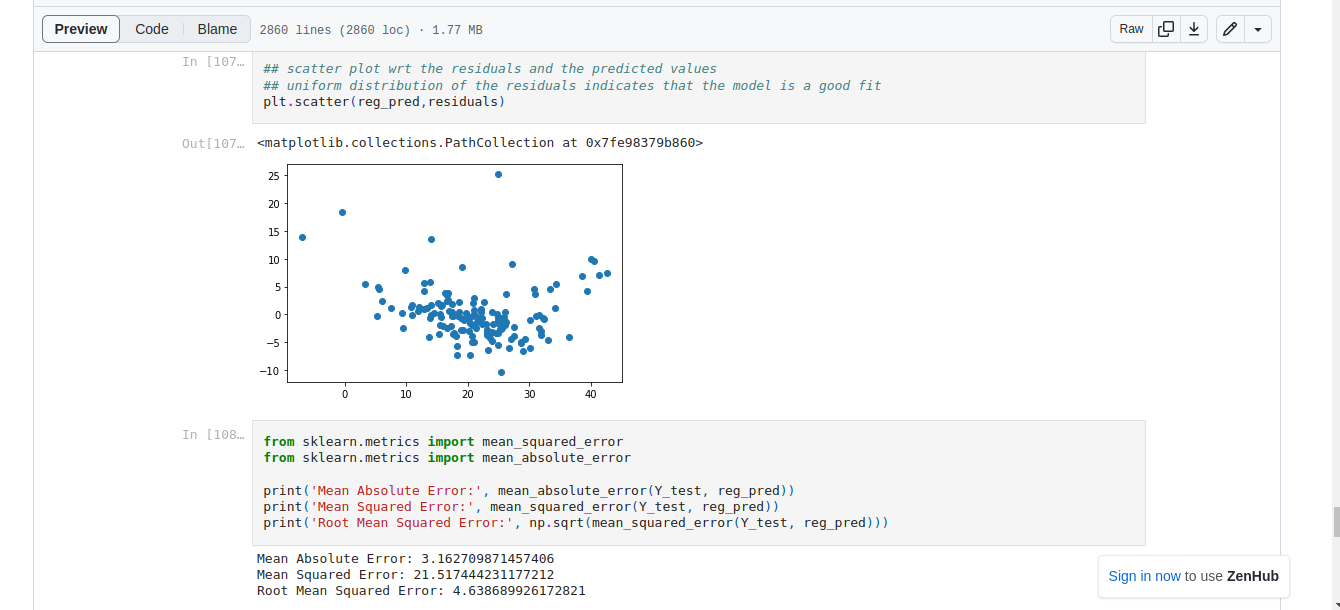Viewport: 1340px width, 610px height.
Task: Copy the raw file contents icon
Action: pos(1166,29)
